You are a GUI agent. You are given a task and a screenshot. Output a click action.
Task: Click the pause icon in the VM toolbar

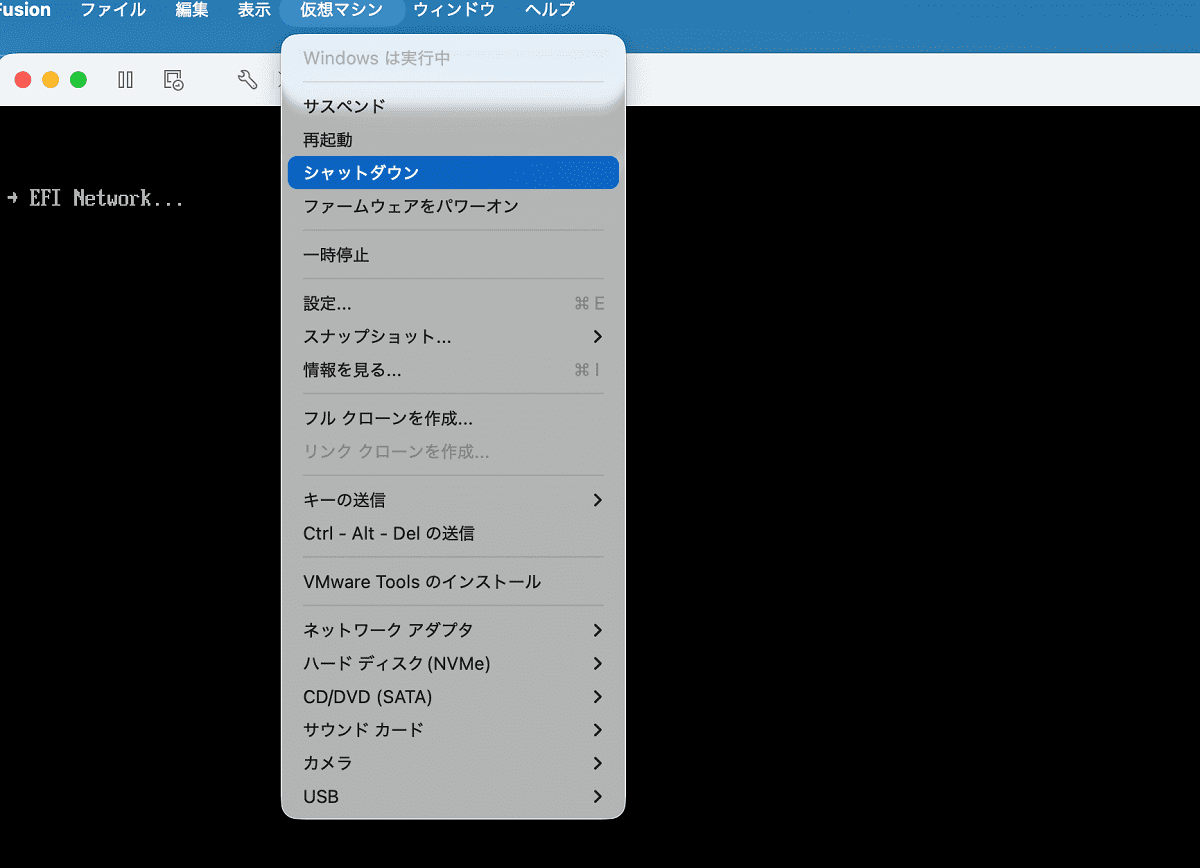126,80
